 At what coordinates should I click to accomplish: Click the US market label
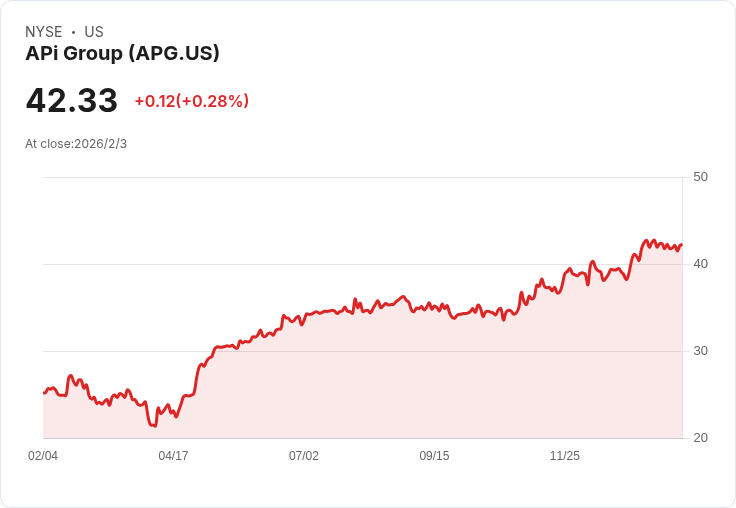94,32
